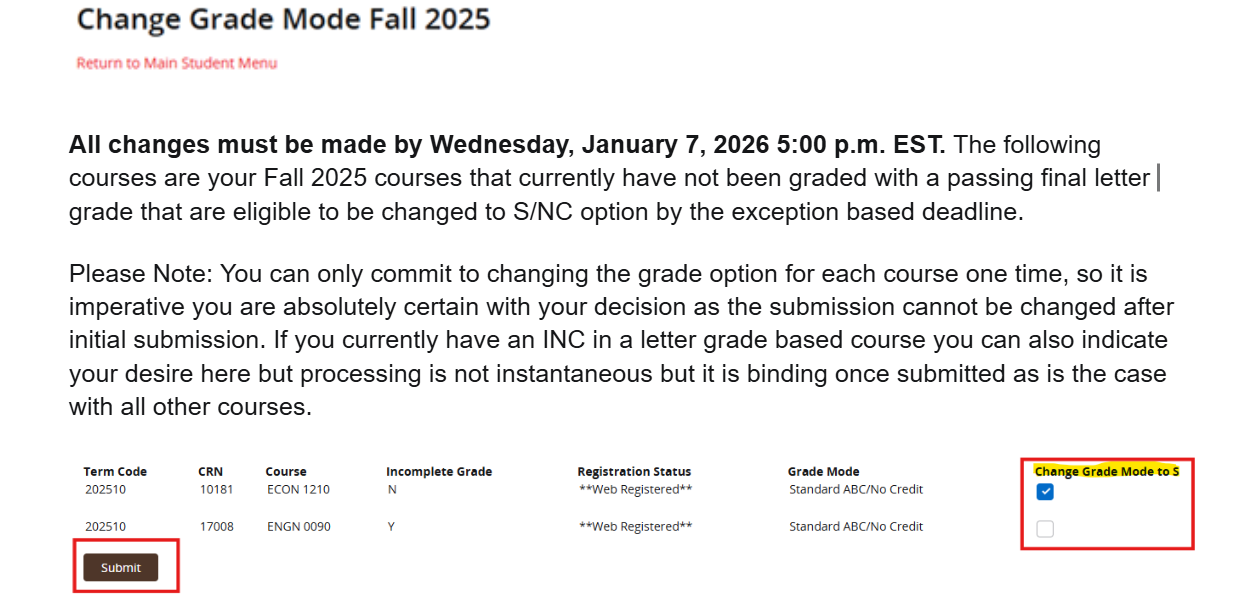Viewport: 1242px width, 604px height.
Task: Click the Incomplete Grade Y value
Action: tap(390, 526)
